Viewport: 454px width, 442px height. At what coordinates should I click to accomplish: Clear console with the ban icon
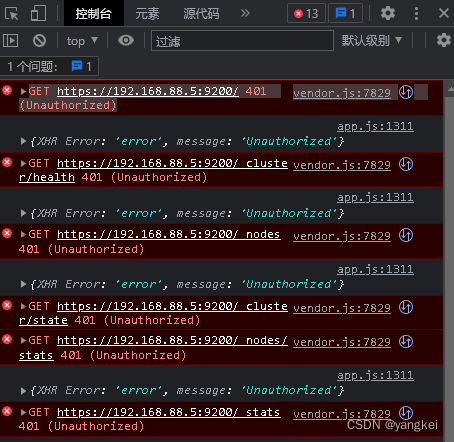click(x=39, y=41)
